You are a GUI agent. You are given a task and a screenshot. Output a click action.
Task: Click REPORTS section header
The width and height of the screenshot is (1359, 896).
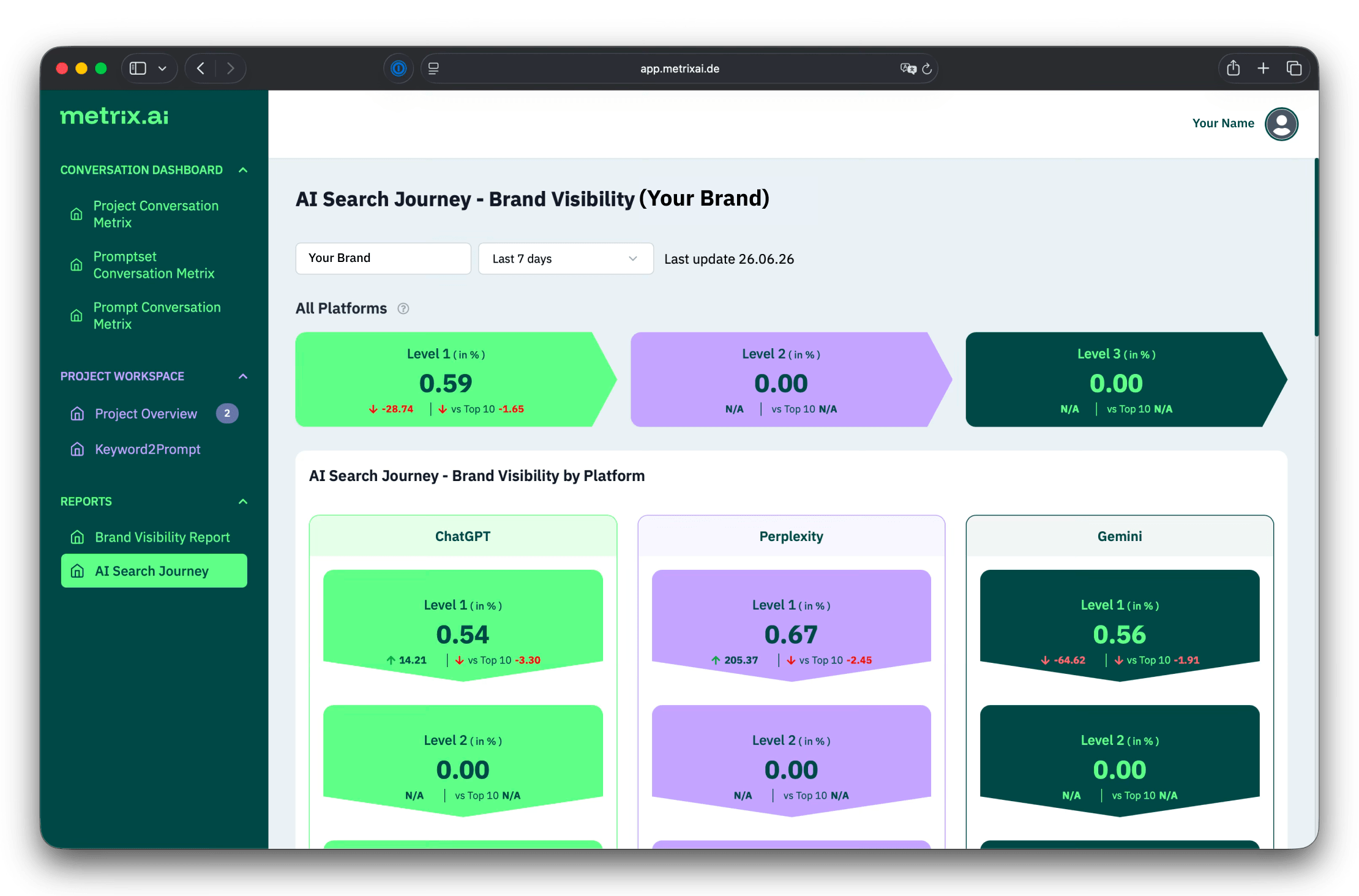click(x=86, y=502)
